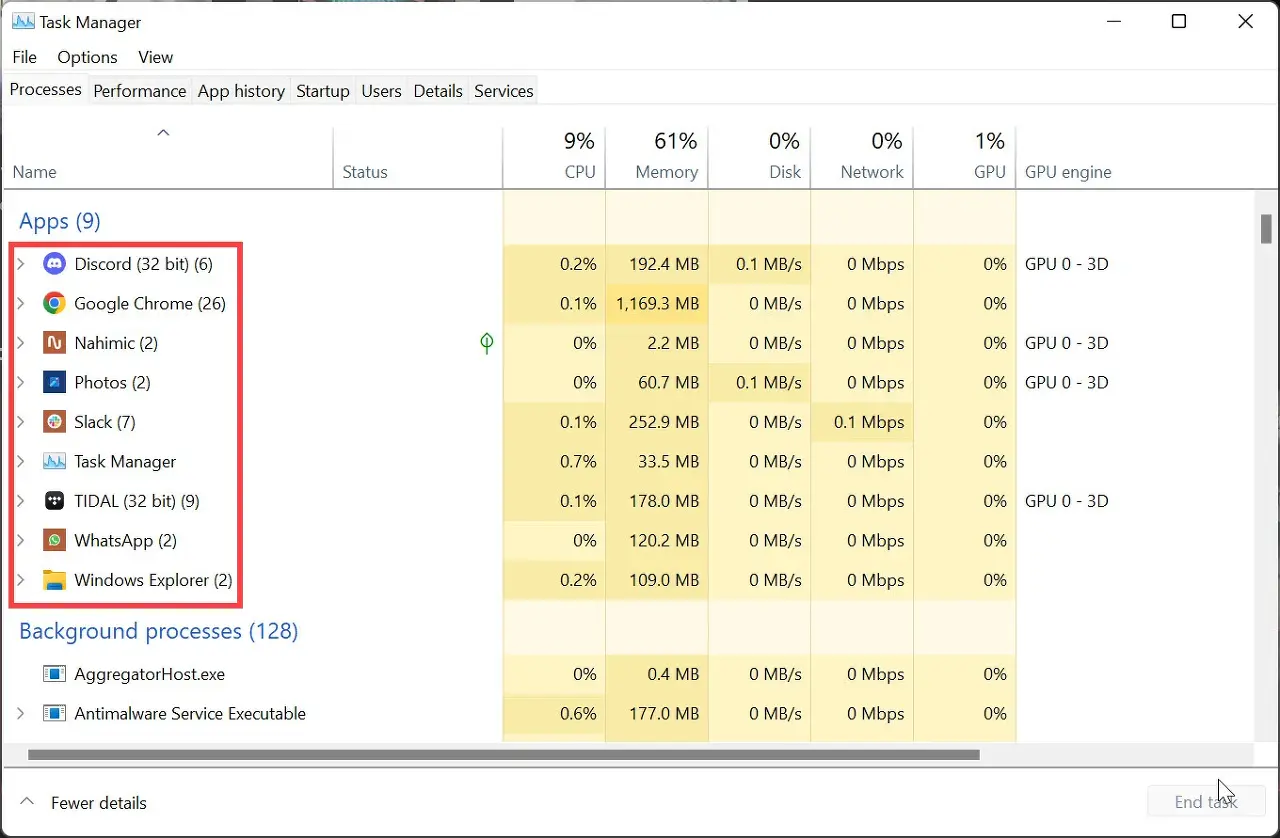
Task: Sort by the Name column header
Action: coord(167,157)
